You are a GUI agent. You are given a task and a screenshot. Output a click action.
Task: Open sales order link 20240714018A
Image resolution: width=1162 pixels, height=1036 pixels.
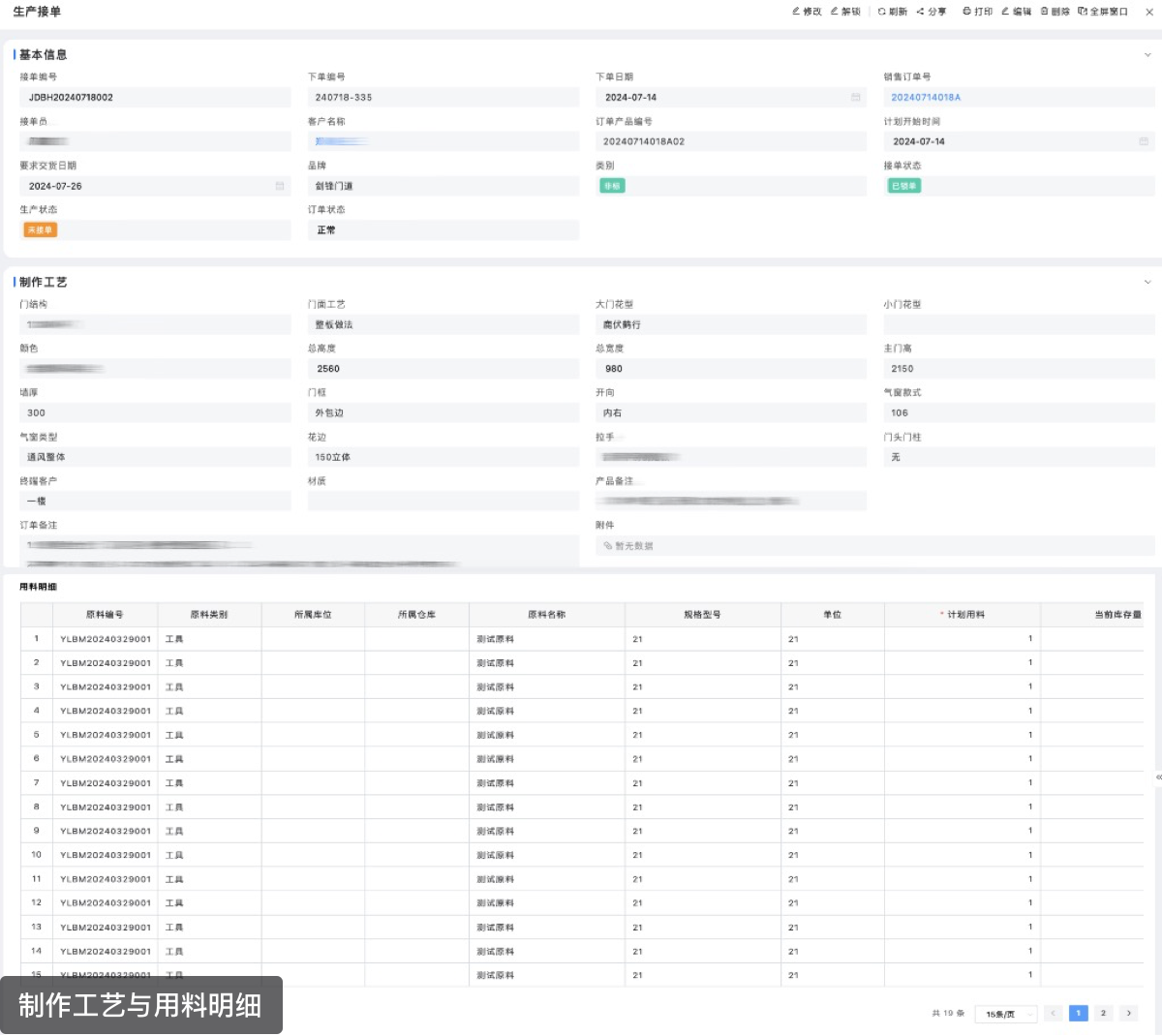click(926, 98)
